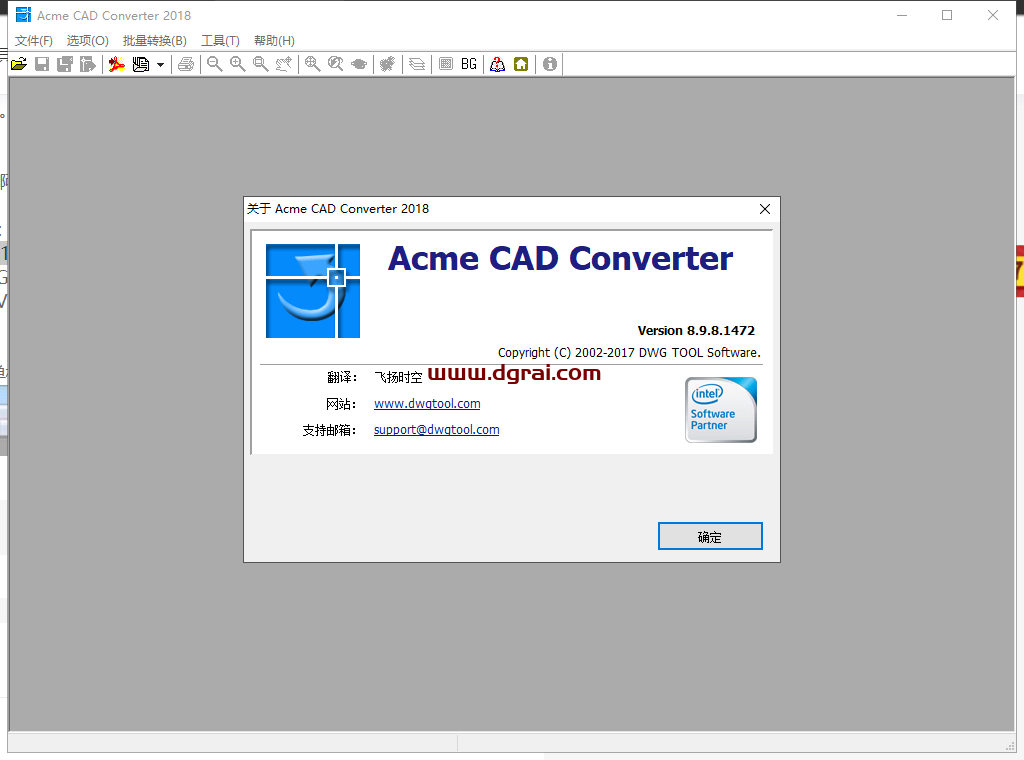This screenshot has width=1024, height=760.
Task: Click the Zoom window magnifier icon
Action: (x=261, y=64)
